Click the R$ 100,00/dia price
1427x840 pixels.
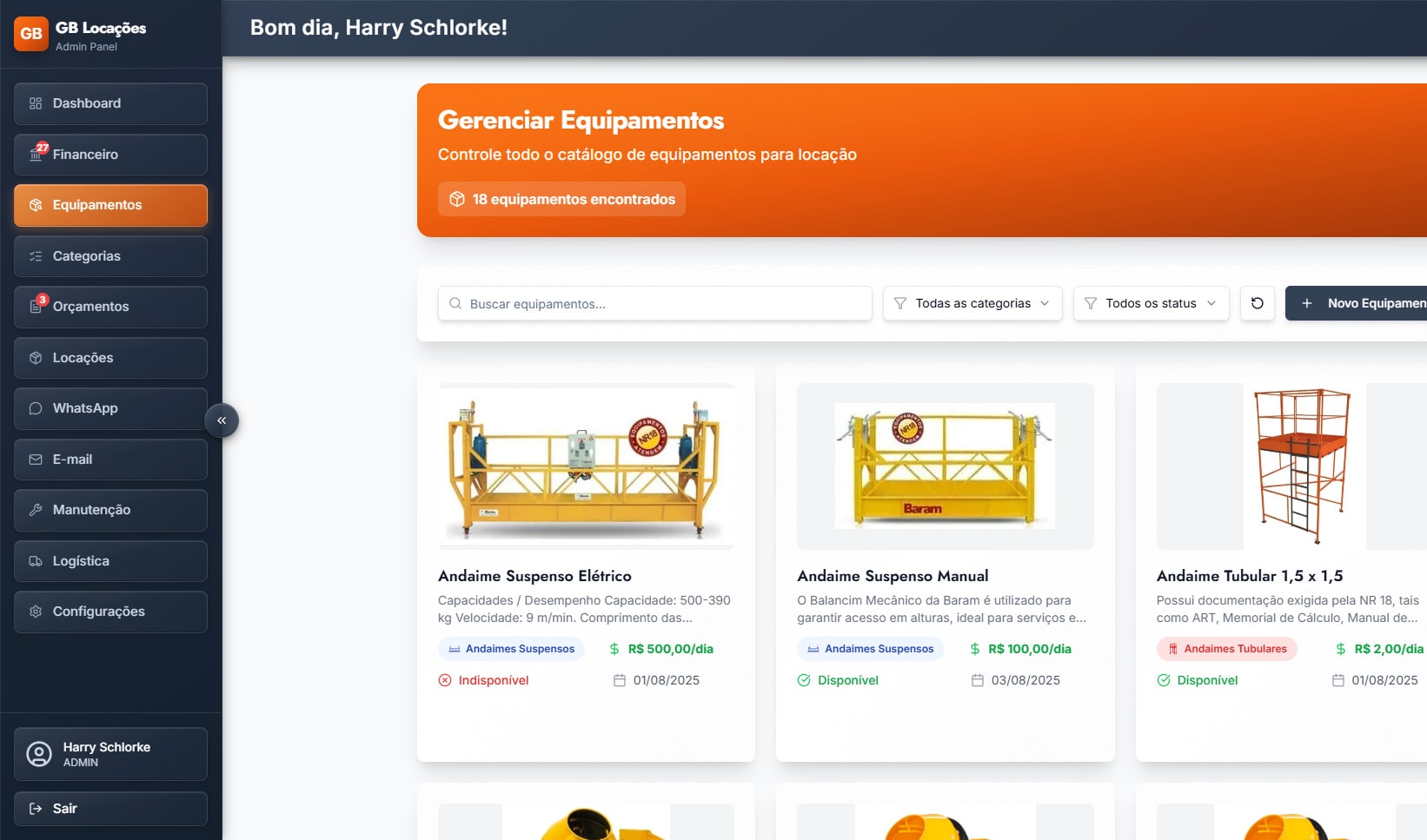tap(1030, 649)
